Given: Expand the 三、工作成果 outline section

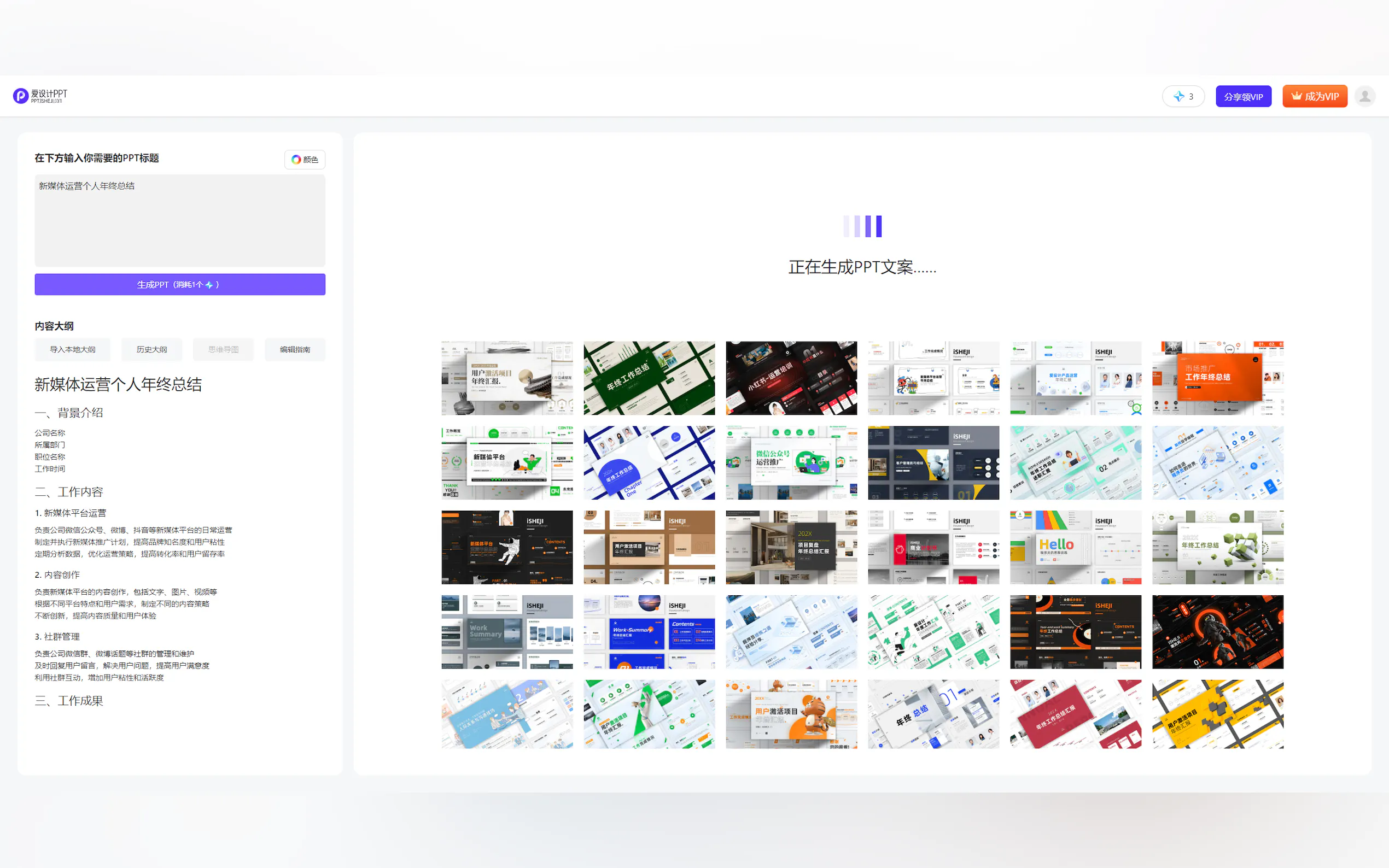Looking at the screenshot, I should (69, 701).
